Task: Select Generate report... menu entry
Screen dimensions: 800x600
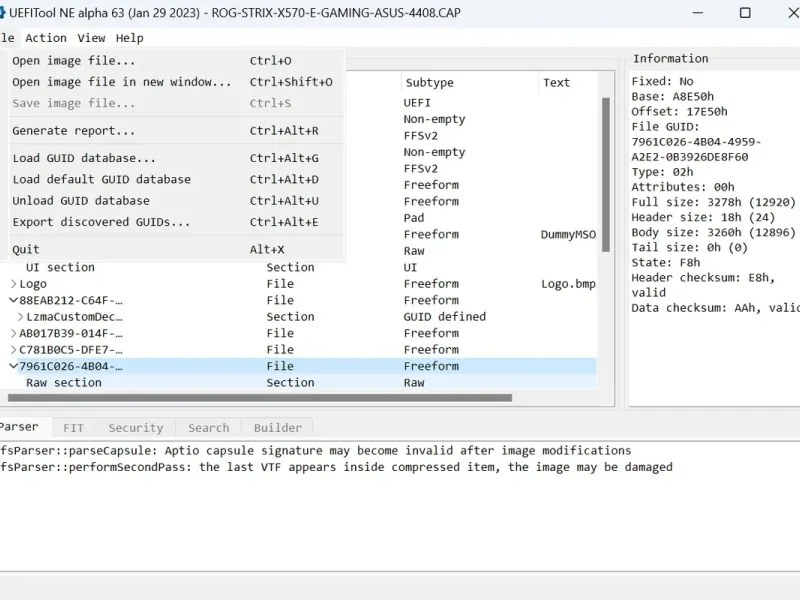Action: pyautogui.click(x=177, y=131)
